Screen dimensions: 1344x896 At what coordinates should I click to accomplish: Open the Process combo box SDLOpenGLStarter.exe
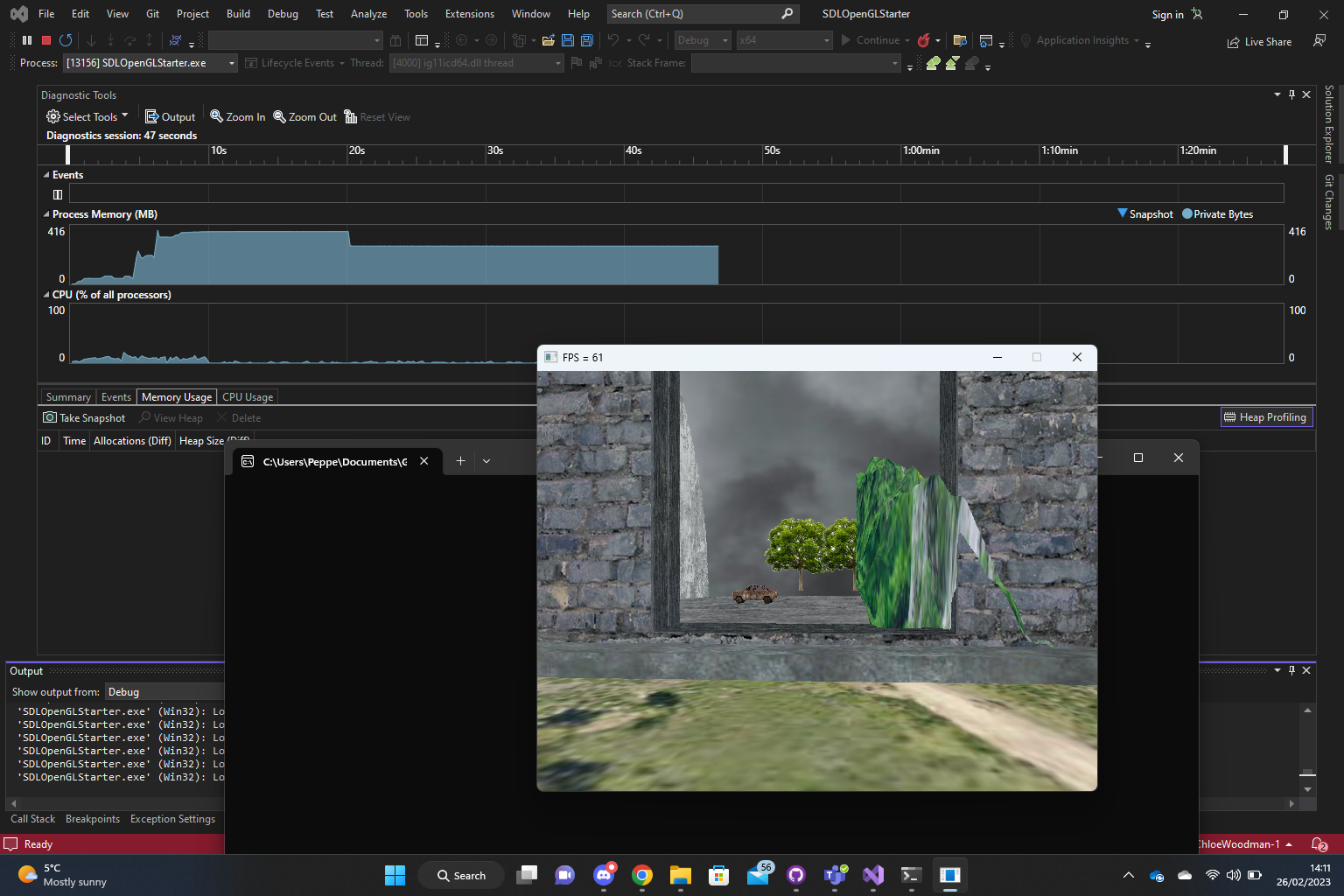click(150, 63)
